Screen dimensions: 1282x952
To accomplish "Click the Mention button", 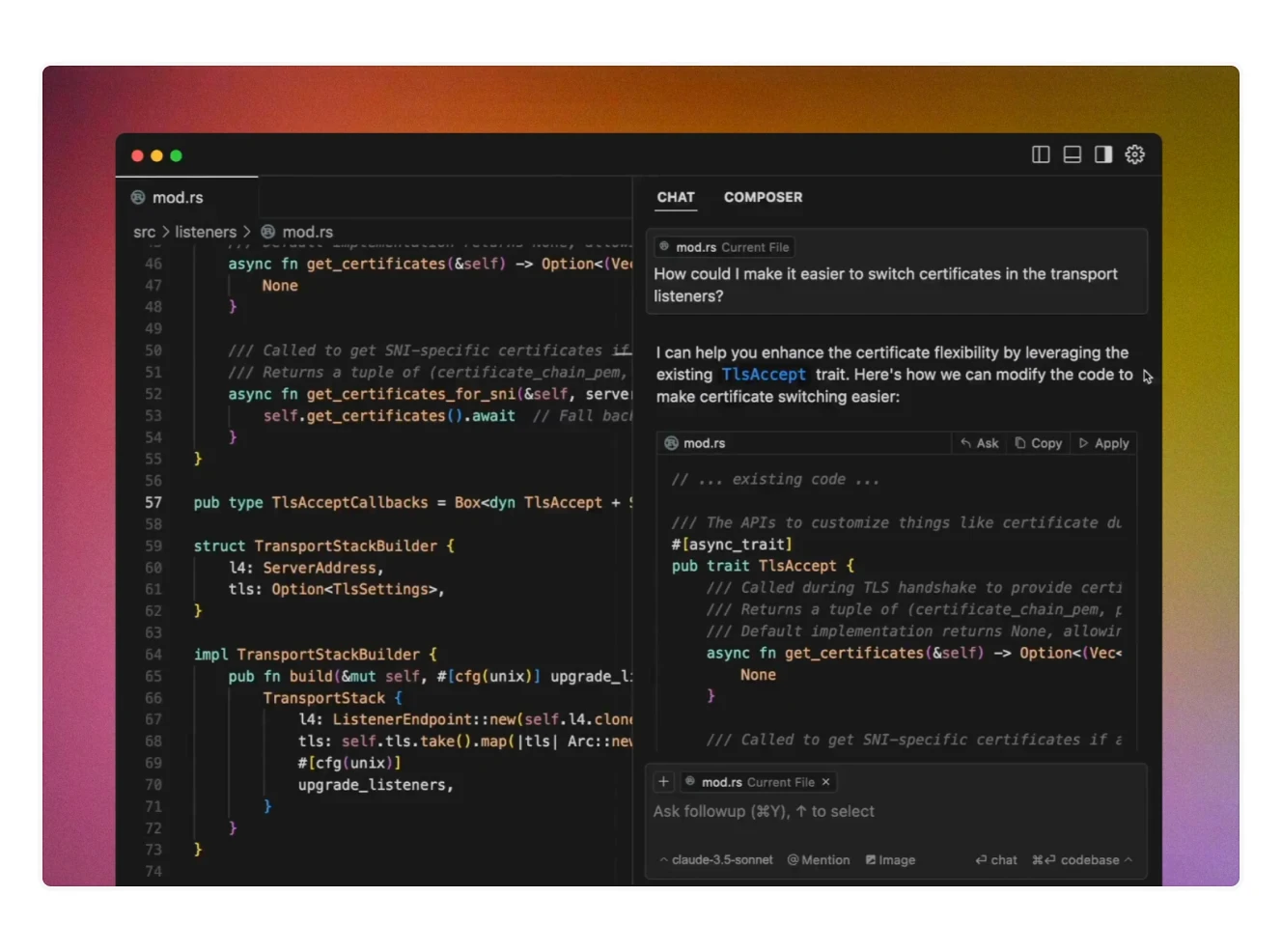I will pos(819,860).
